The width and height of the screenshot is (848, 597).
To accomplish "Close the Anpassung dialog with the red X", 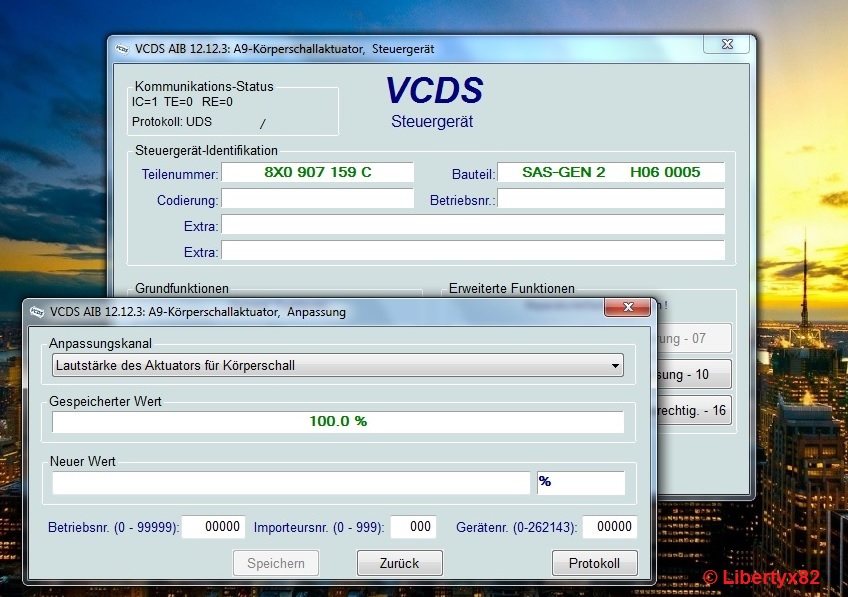I will (627, 307).
